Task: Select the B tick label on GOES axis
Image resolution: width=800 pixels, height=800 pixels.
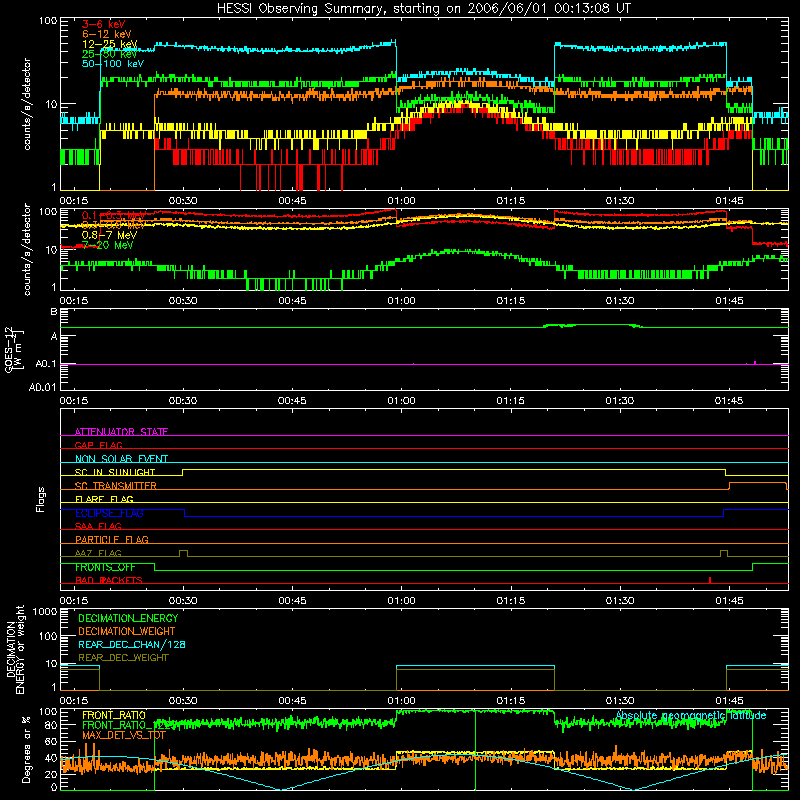Action: pos(54,311)
